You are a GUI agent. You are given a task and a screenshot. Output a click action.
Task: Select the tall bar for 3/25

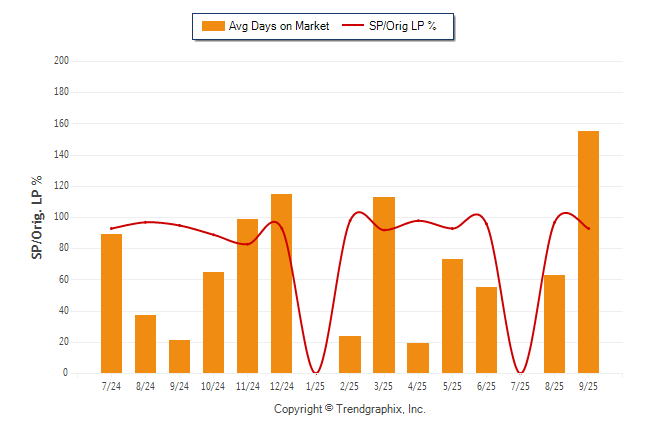(x=384, y=285)
